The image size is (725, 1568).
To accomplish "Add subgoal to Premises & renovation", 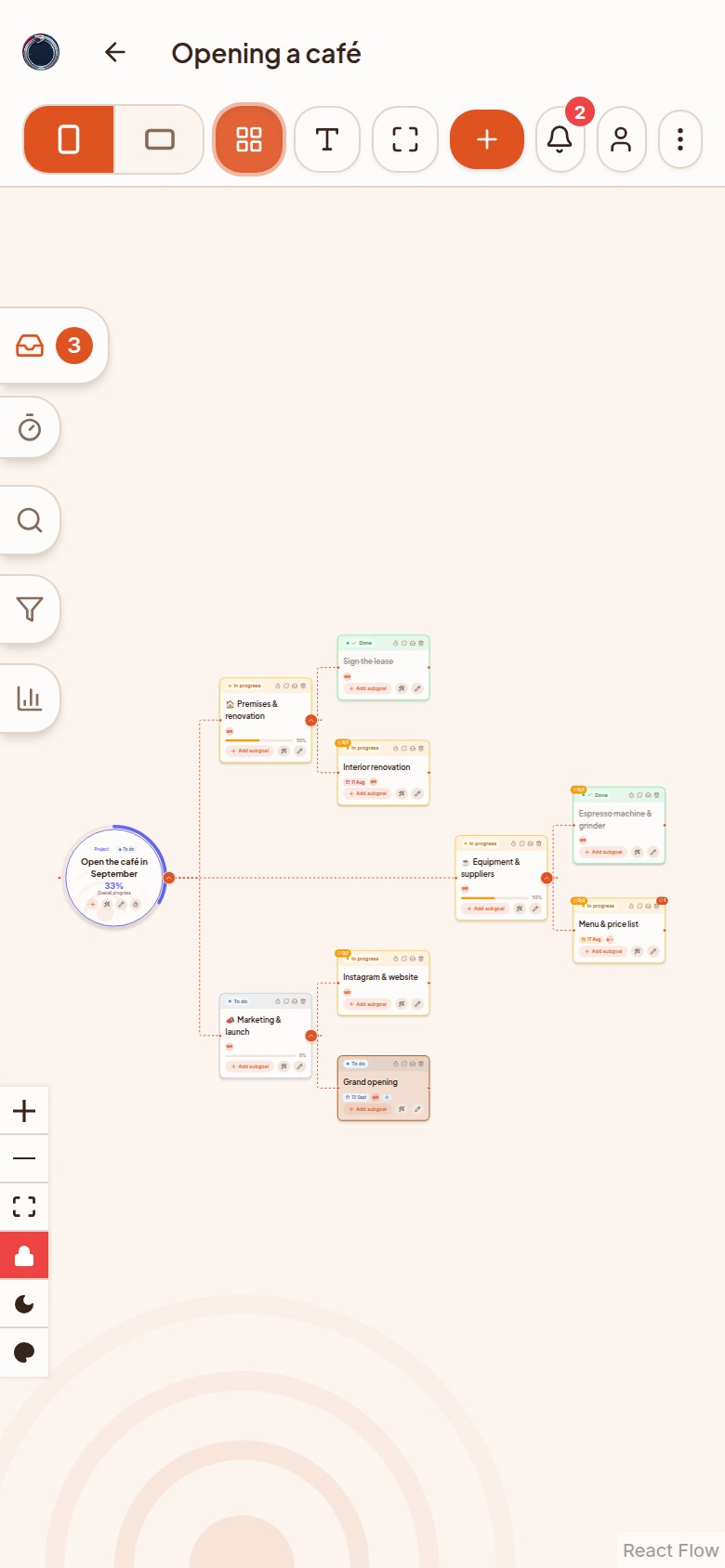I will (250, 751).
